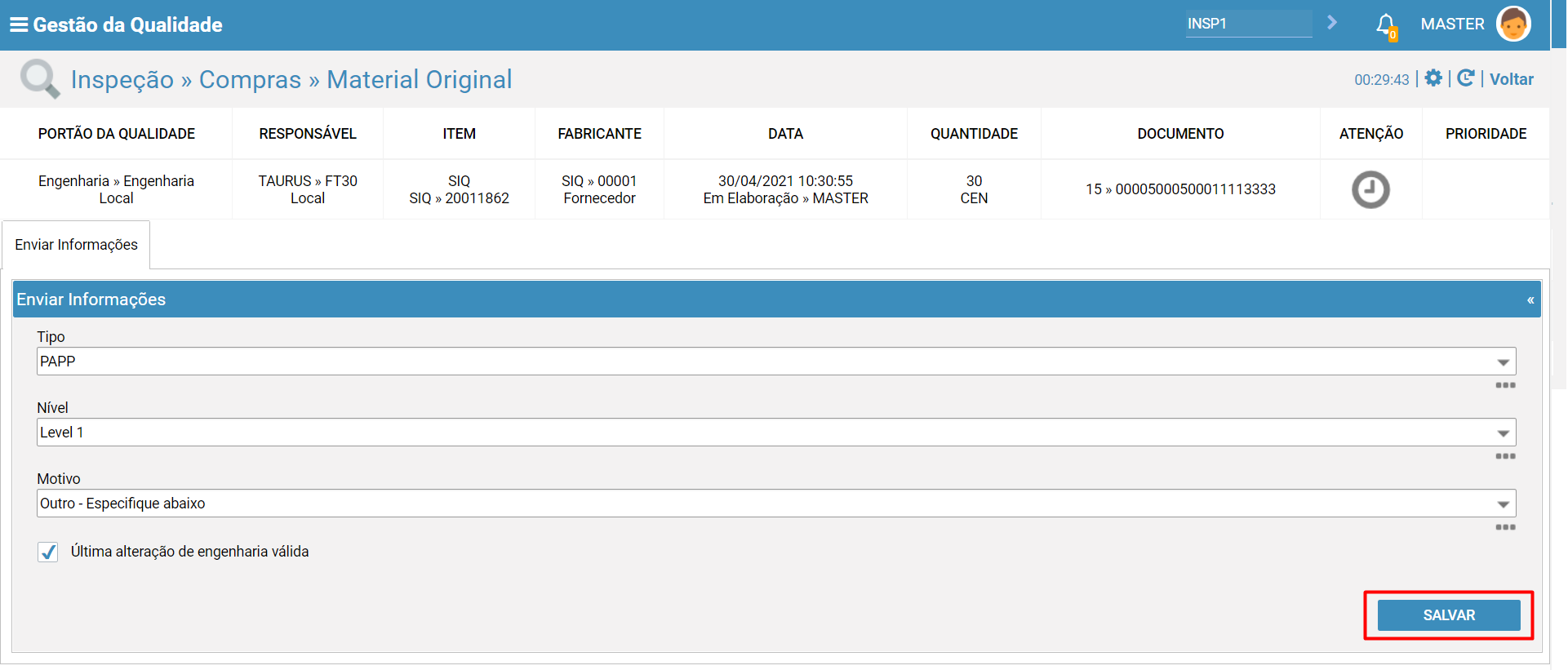Open the MASTER user avatar
Image resolution: width=1568 pixels, height=670 pixels.
1512,24
